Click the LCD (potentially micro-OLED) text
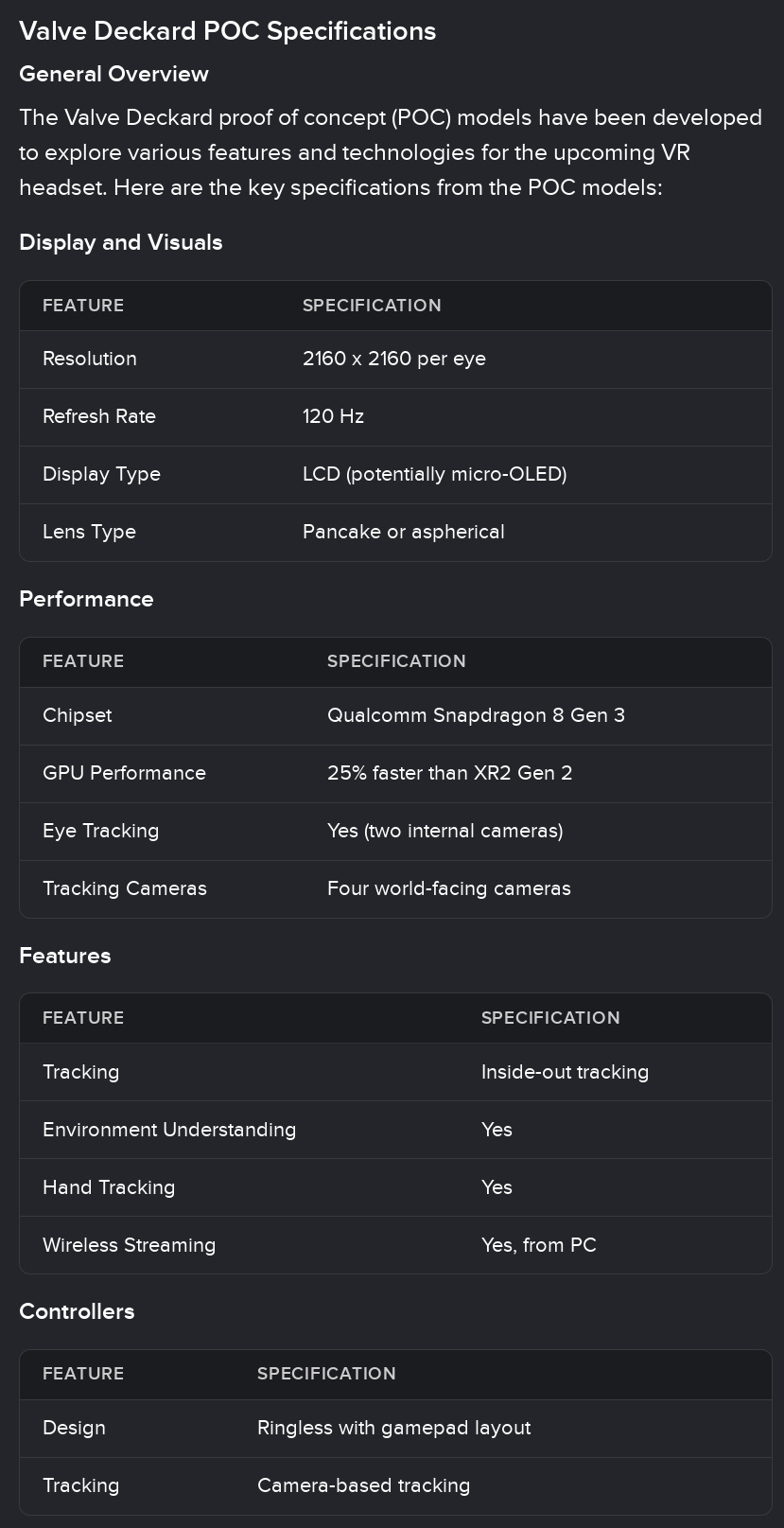Screen dimensions: 784x1528 pyautogui.click(x=435, y=474)
